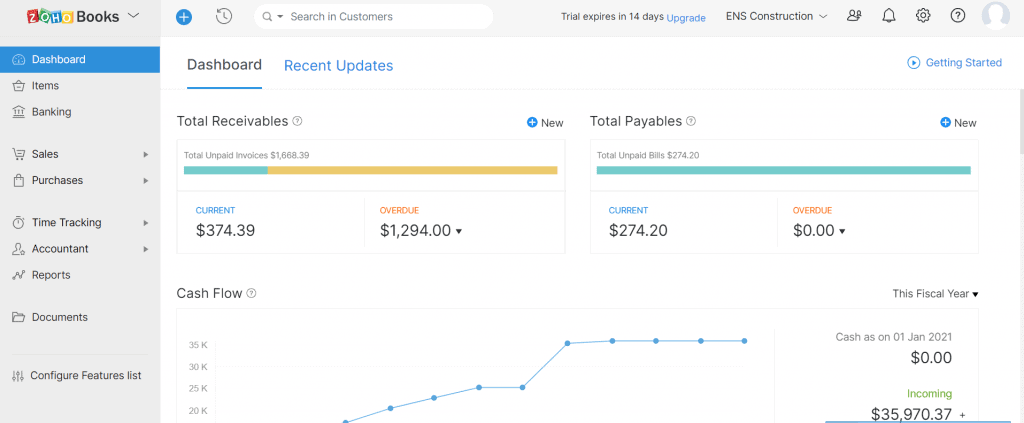This screenshot has width=1024, height=423.
Task: Click Cash Flow help info icon
Action: point(251,294)
